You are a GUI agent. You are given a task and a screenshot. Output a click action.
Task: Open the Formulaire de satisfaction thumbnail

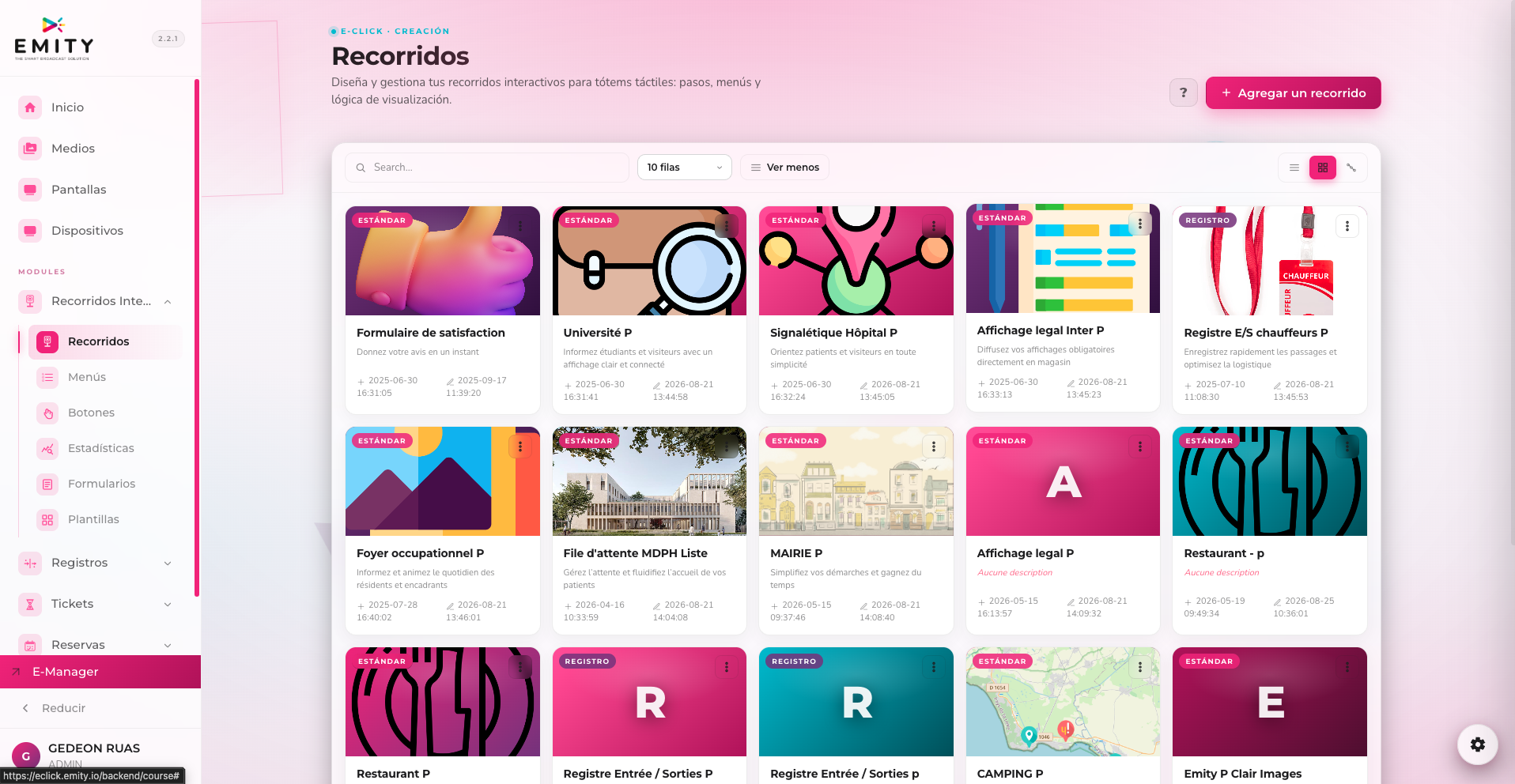[443, 261]
